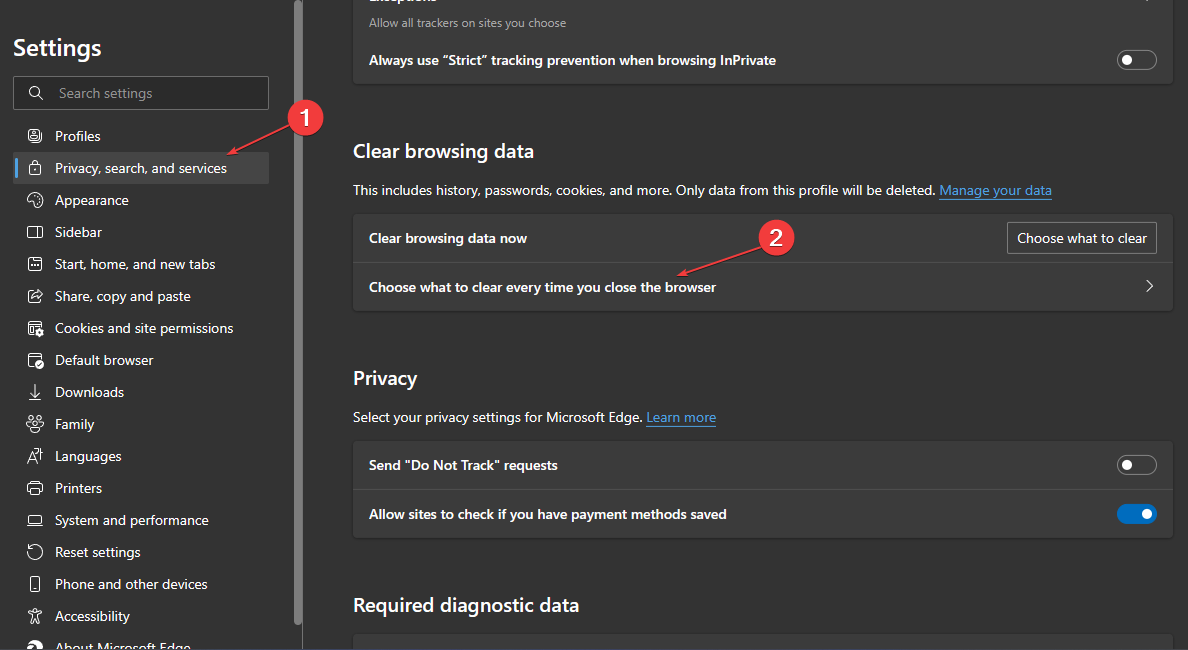The image size is (1188, 650).
Task: Enable Strict tracking prevention for InPrivate
Action: point(1136,60)
